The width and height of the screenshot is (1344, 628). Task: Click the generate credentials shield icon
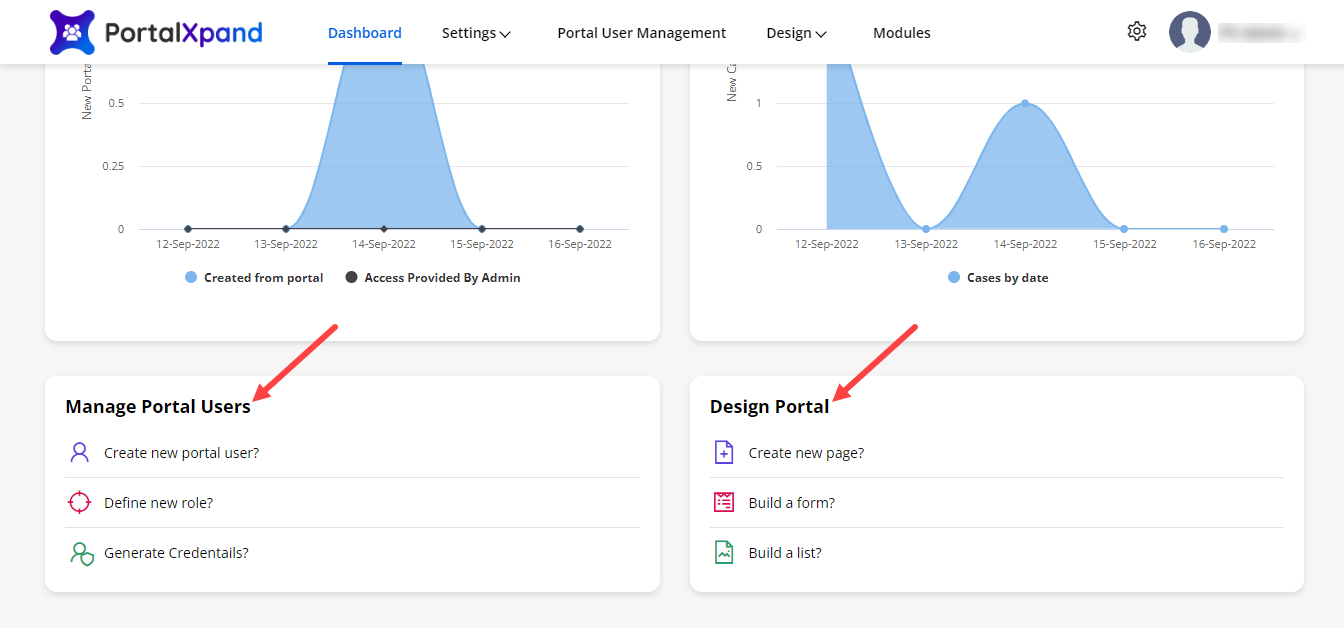click(x=81, y=553)
